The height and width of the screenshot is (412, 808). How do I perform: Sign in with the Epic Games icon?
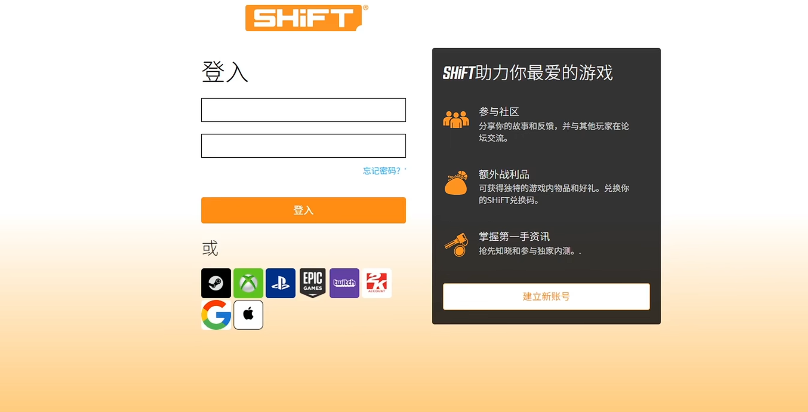pyautogui.click(x=313, y=283)
